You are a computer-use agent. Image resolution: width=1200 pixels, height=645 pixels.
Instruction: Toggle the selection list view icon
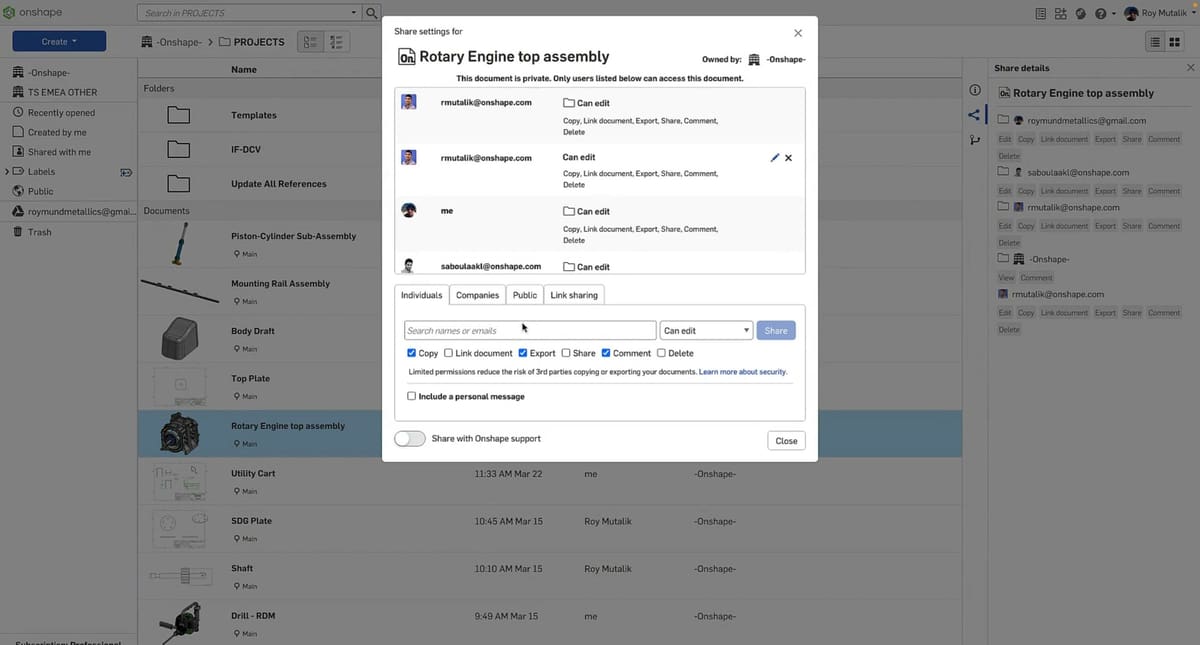310,42
